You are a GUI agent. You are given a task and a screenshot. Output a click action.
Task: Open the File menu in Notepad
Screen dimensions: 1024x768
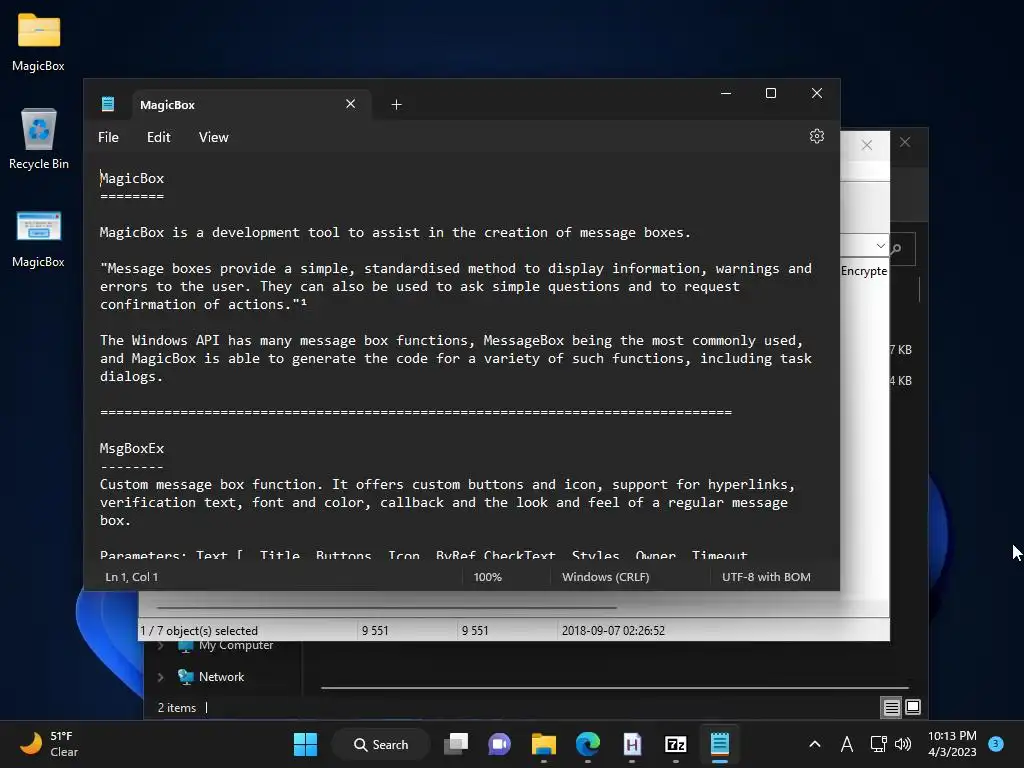pyautogui.click(x=108, y=137)
